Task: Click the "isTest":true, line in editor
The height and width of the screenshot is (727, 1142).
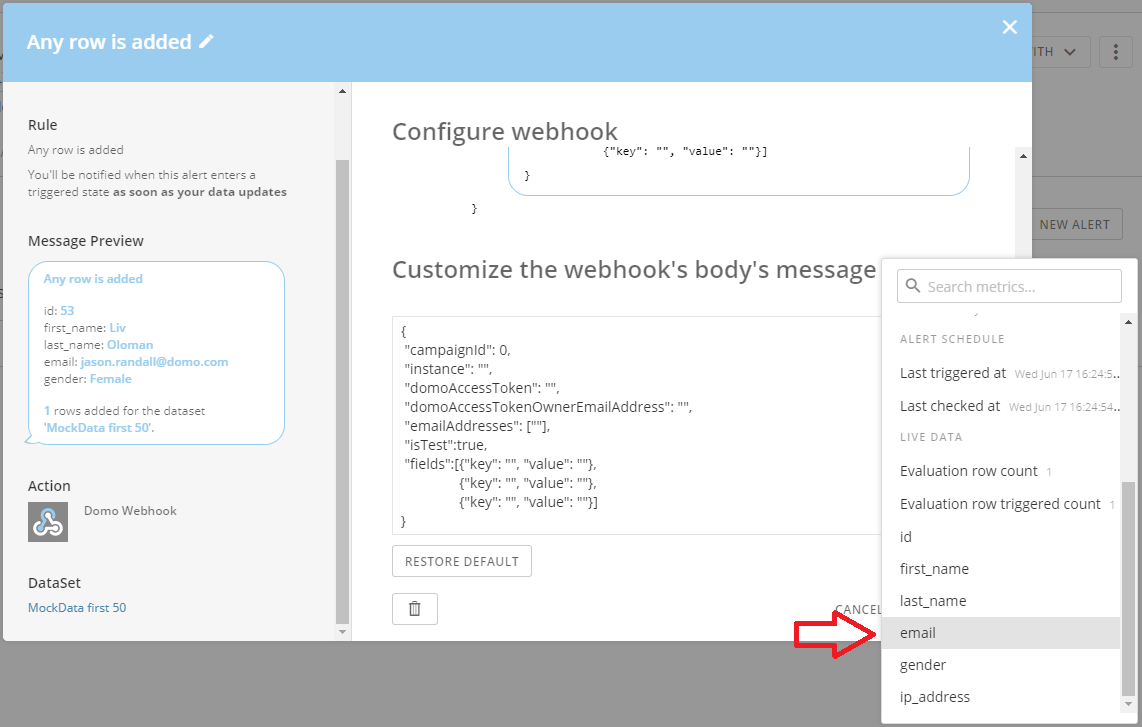Action: [446, 445]
